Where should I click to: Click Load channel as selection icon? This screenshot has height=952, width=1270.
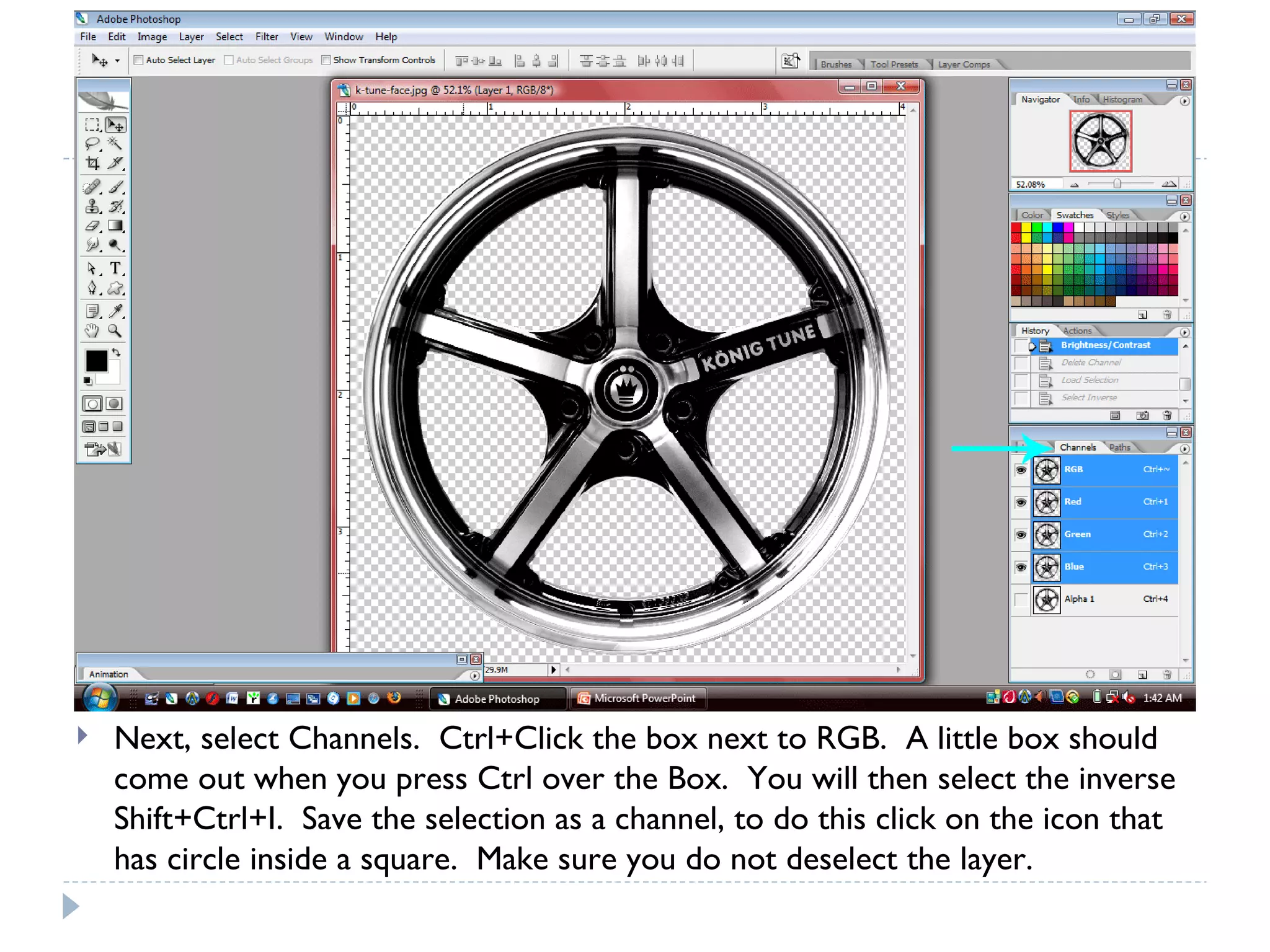pyautogui.click(x=1090, y=674)
